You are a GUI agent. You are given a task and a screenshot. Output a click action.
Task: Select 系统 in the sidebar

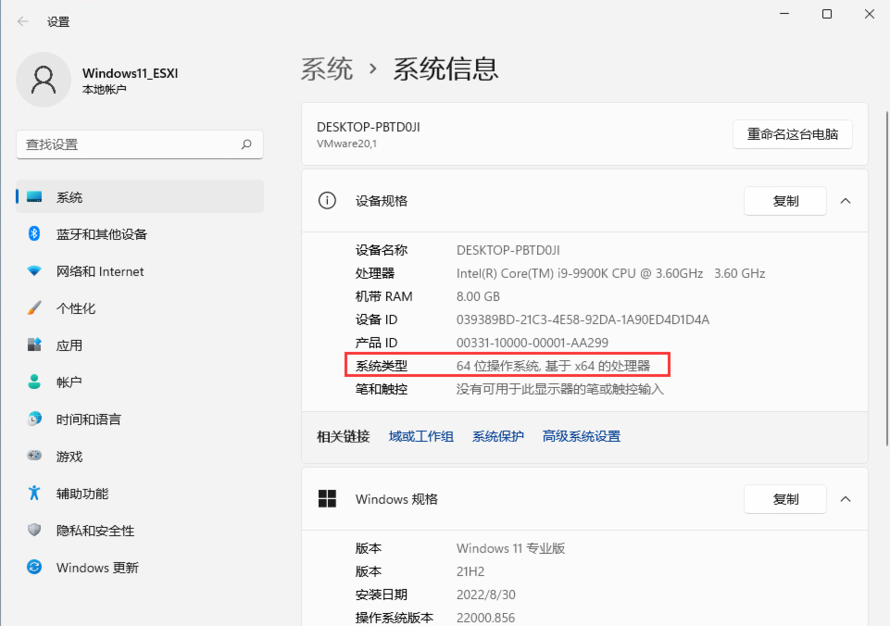click(x=70, y=197)
